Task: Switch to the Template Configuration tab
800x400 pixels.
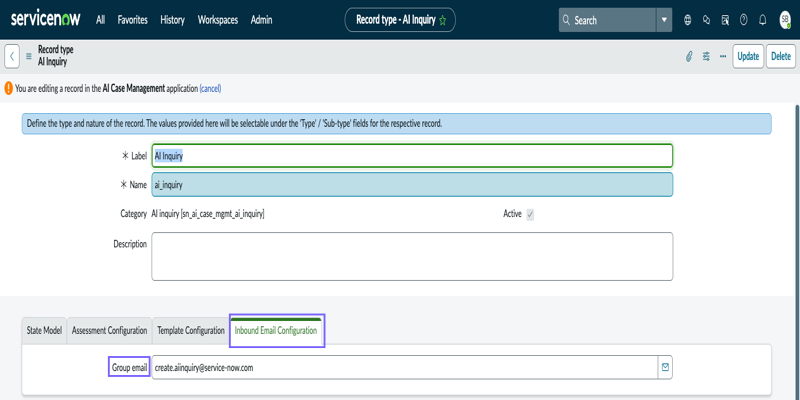Action: [191, 331]
